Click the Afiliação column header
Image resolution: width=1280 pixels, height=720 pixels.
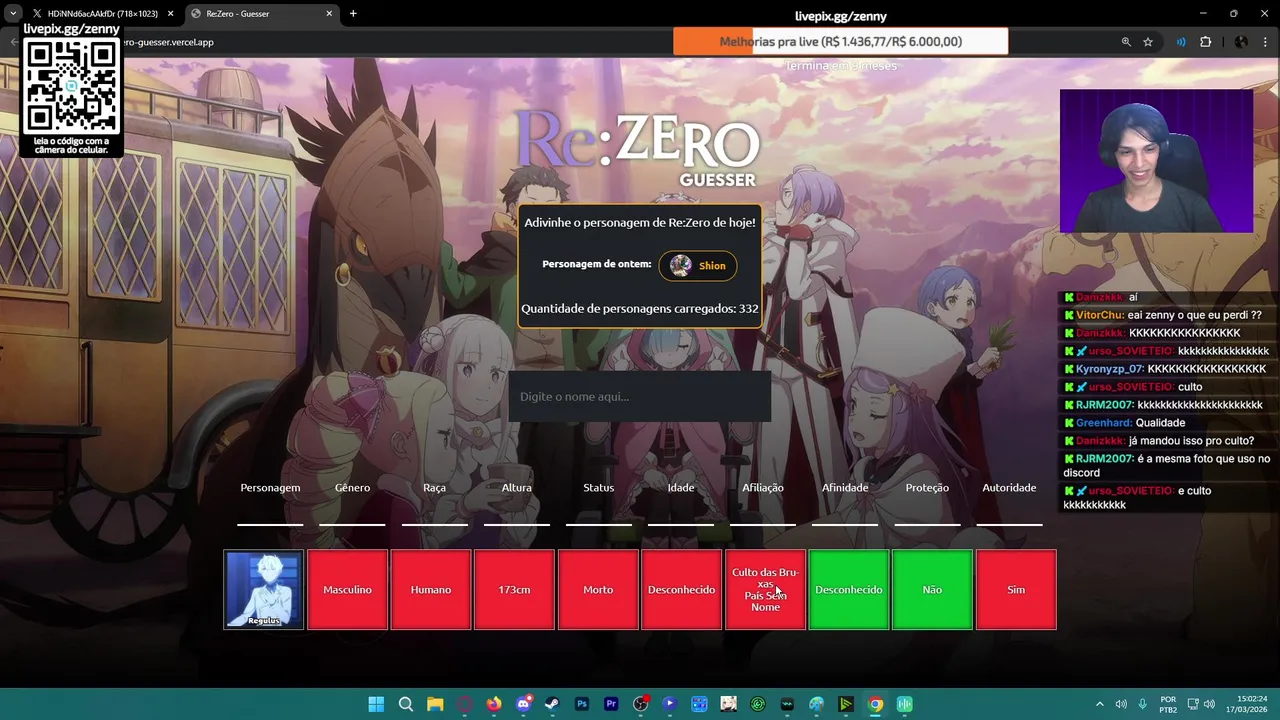[763, 488]
